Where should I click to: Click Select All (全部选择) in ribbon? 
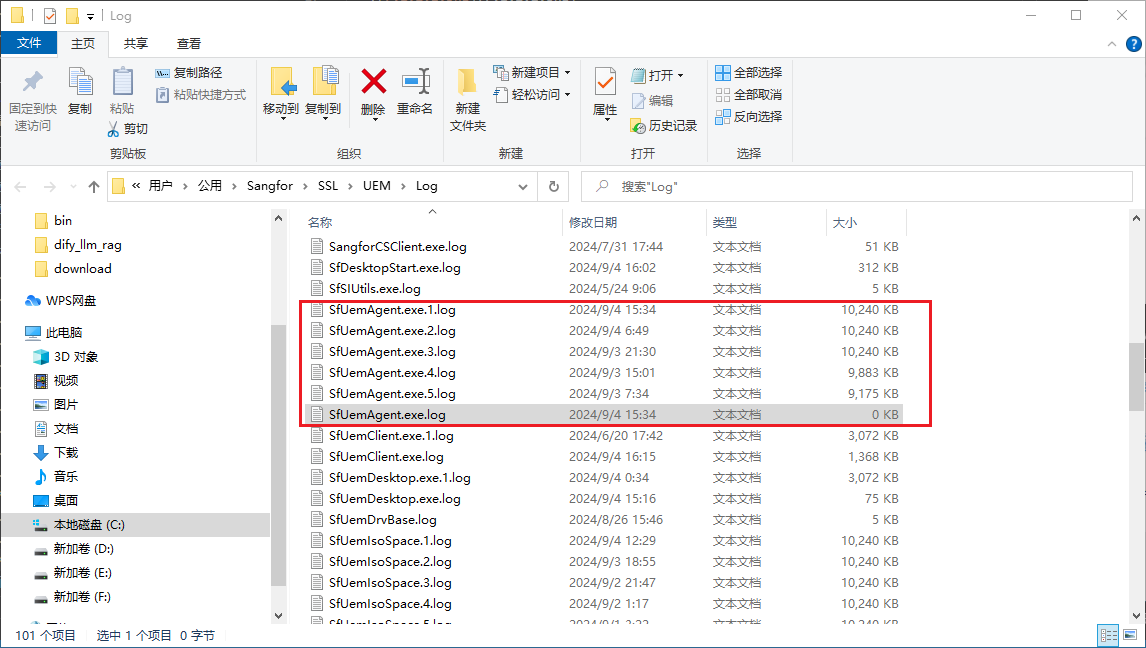[749, 73]
